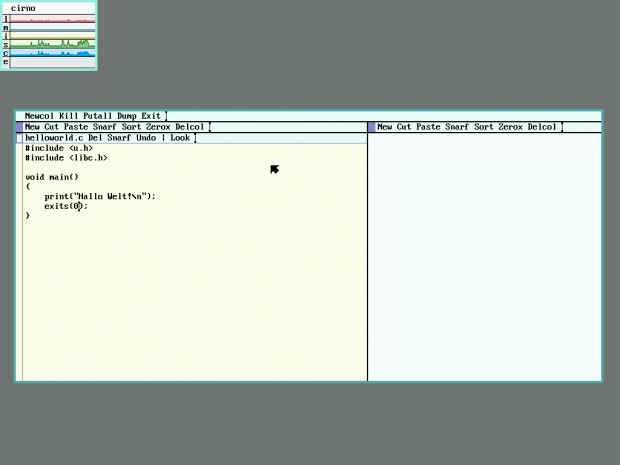Click Newcol in the acme top tag

tap(39, 116)
